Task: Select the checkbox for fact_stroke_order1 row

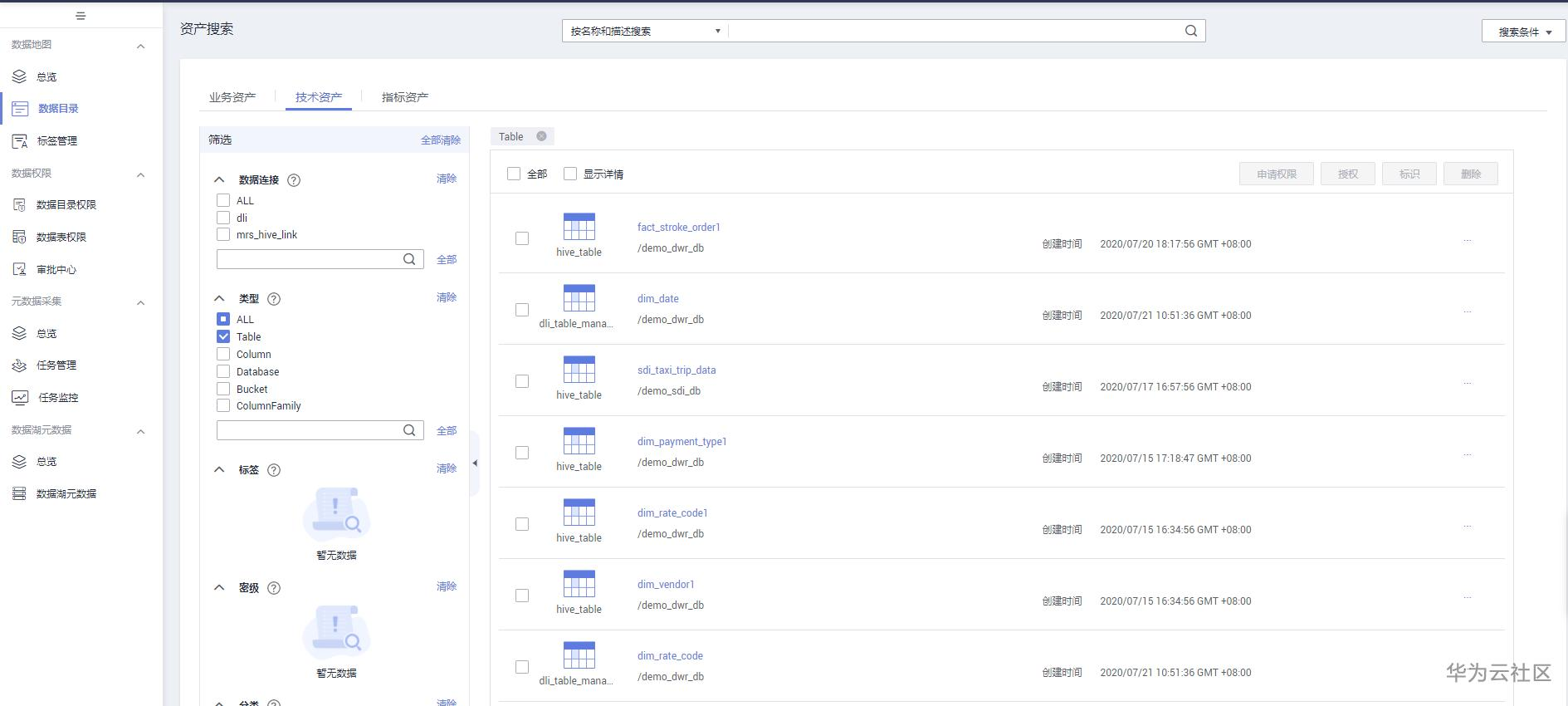Action: tap(522, 238)
